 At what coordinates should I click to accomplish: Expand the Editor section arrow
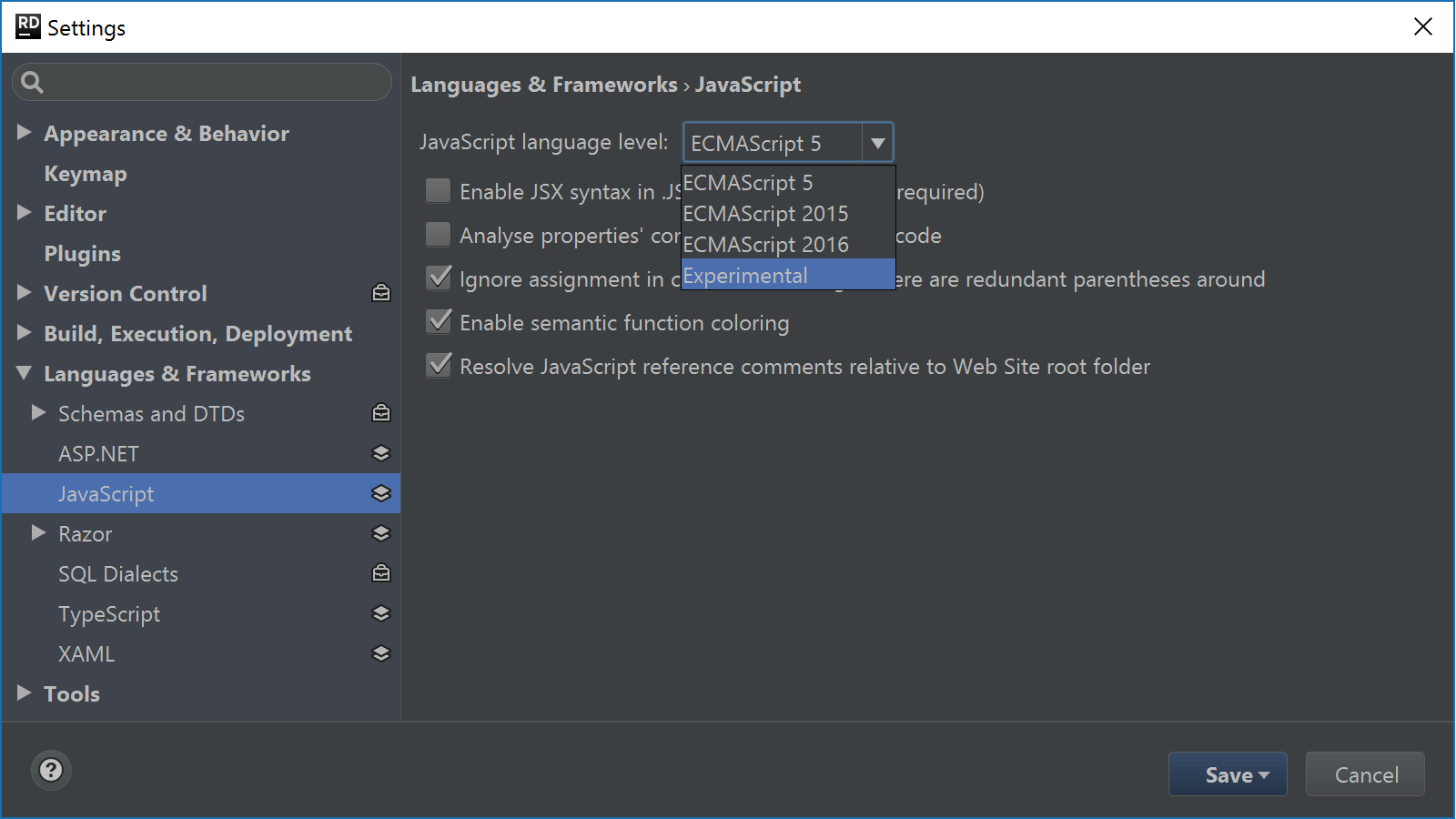click(25, 213)
